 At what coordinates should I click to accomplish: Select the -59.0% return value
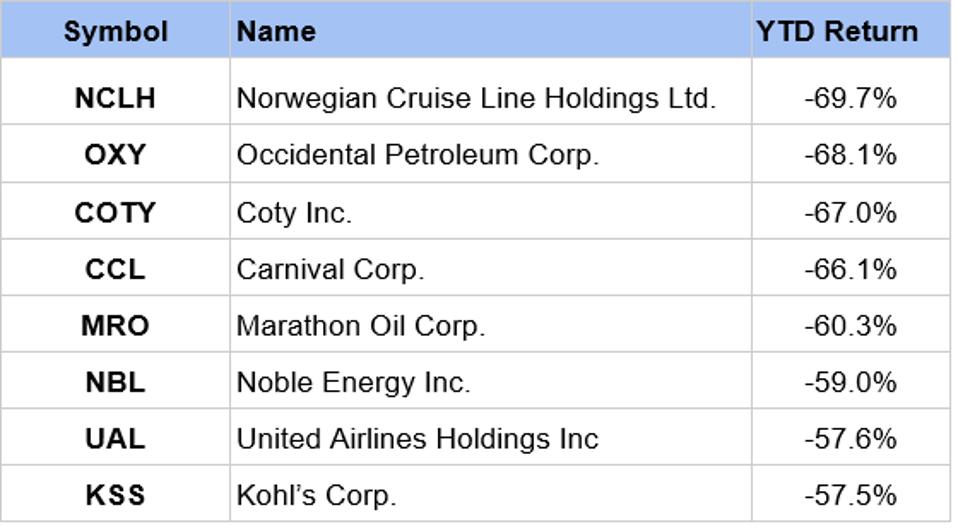tap(850, 382)
